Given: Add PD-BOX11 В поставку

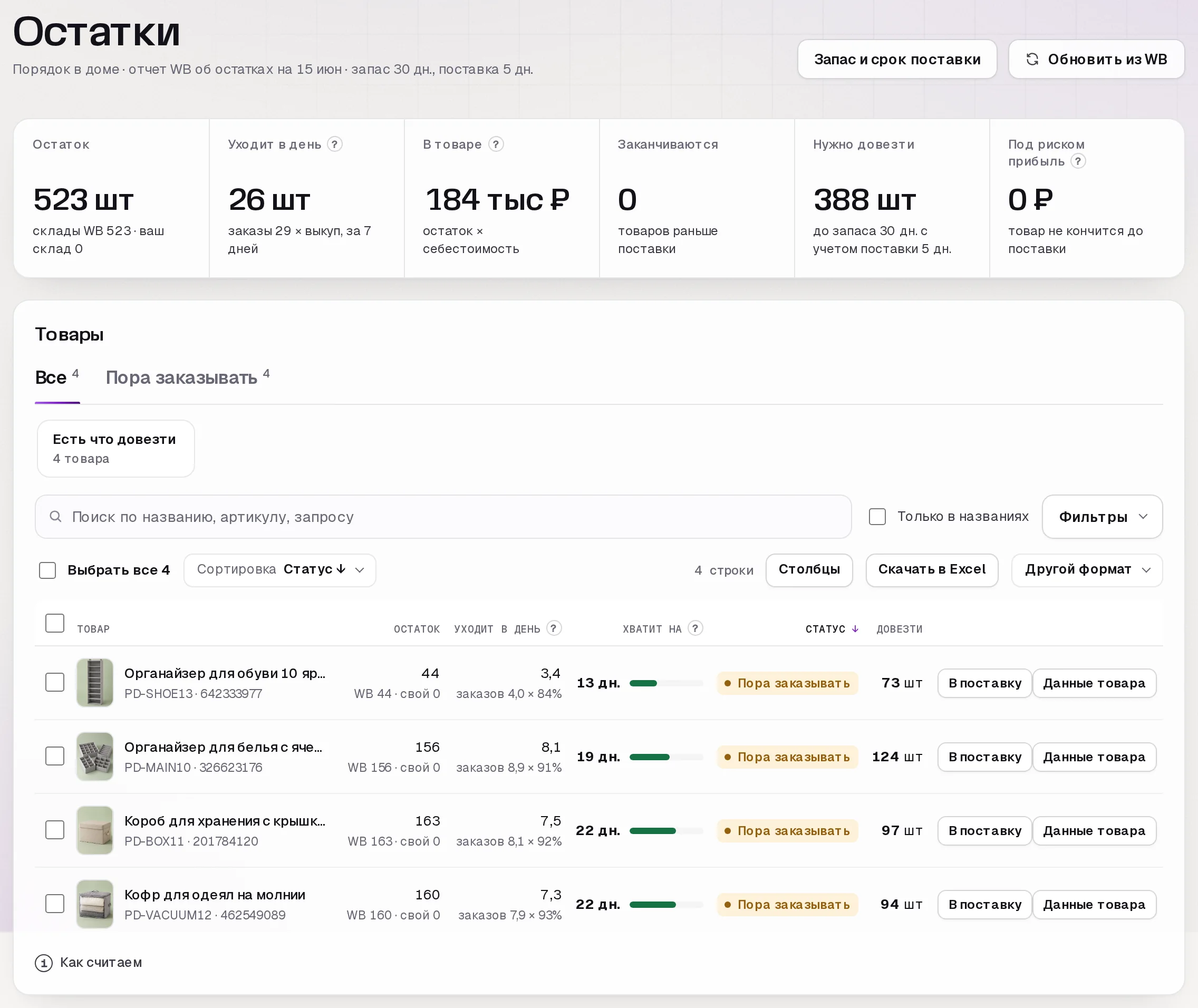Looking at the screenshot, I should (x=984, y=830).
